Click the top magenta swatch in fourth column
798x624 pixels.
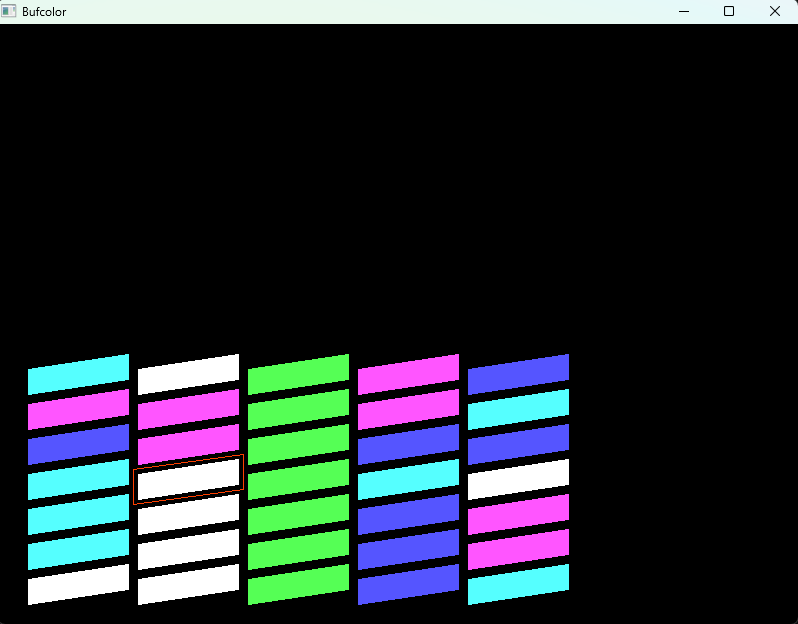[408, 375]
